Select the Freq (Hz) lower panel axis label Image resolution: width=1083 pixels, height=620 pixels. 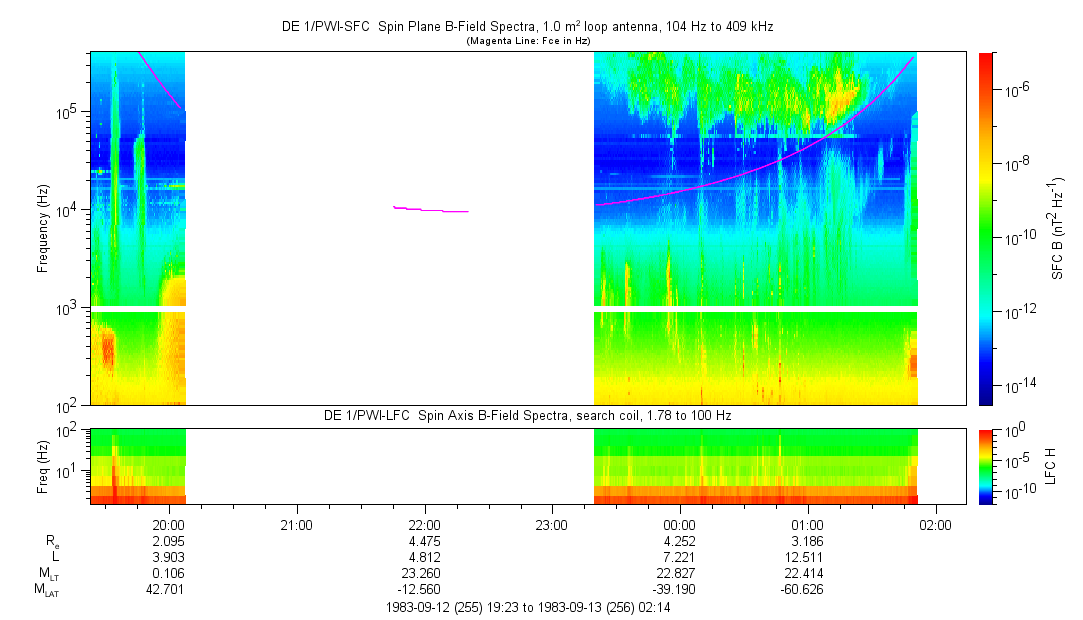pos(43,465)
